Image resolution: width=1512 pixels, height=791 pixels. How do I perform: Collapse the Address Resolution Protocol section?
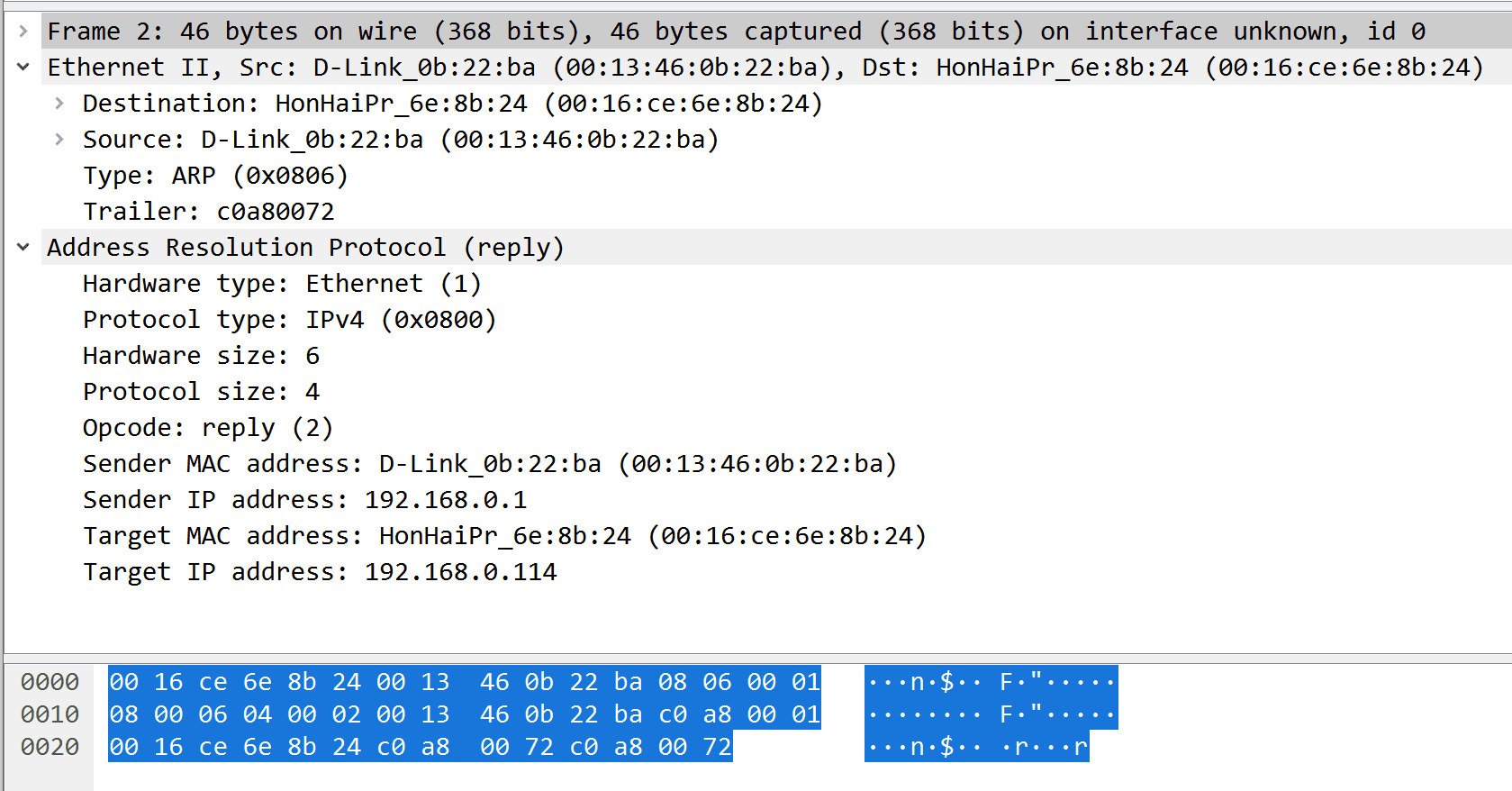coord(23,248)
